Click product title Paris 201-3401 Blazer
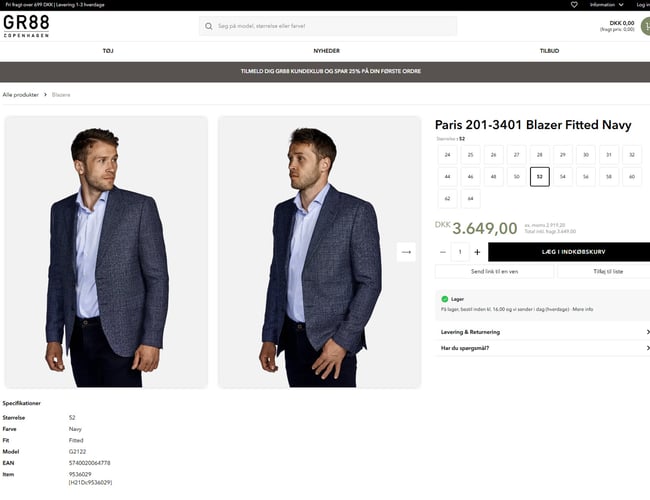Image resolution: width=650 pixels, height=500 pixels. [533, 125]
